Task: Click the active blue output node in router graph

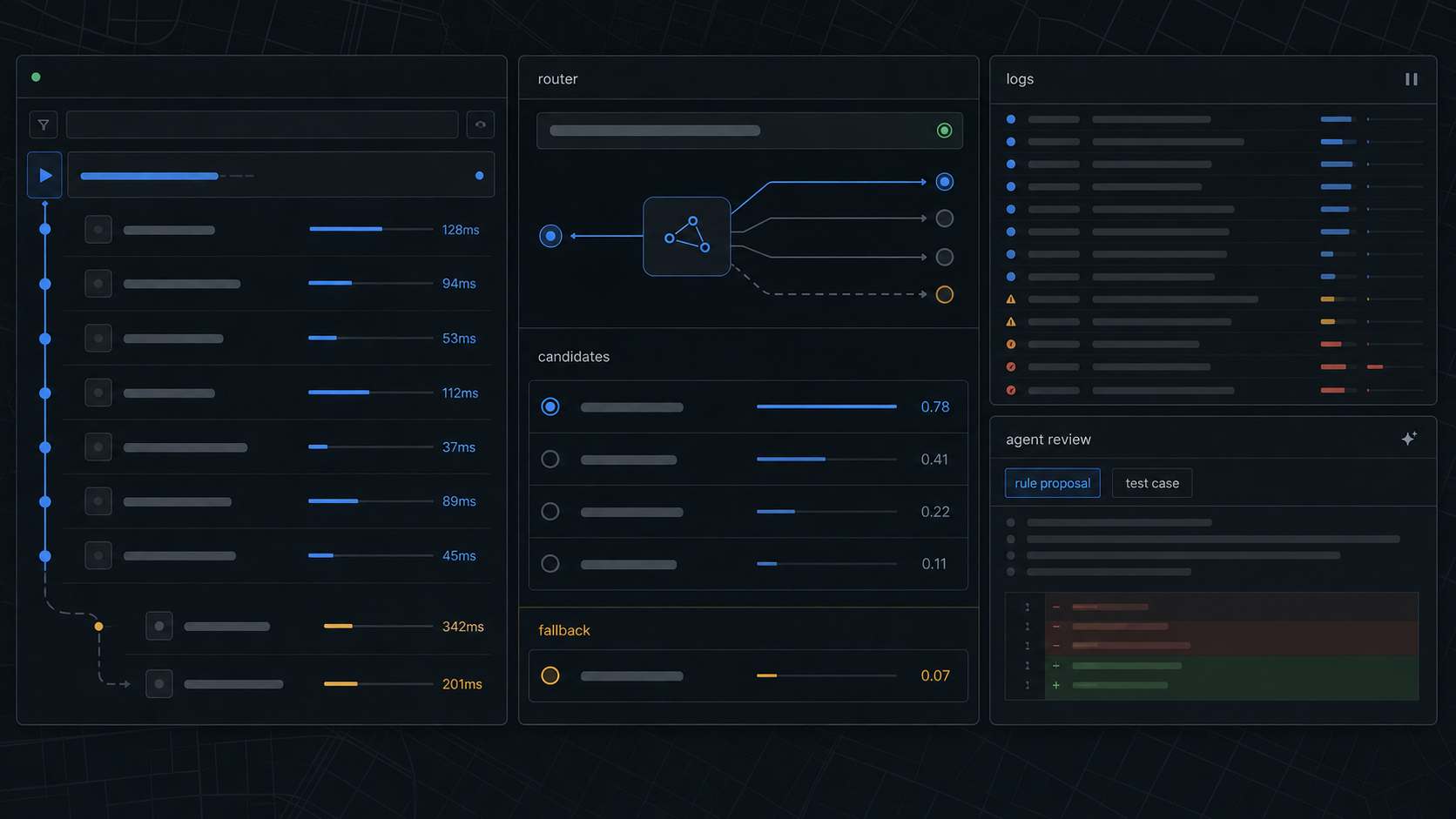Action: pos(944,182)
